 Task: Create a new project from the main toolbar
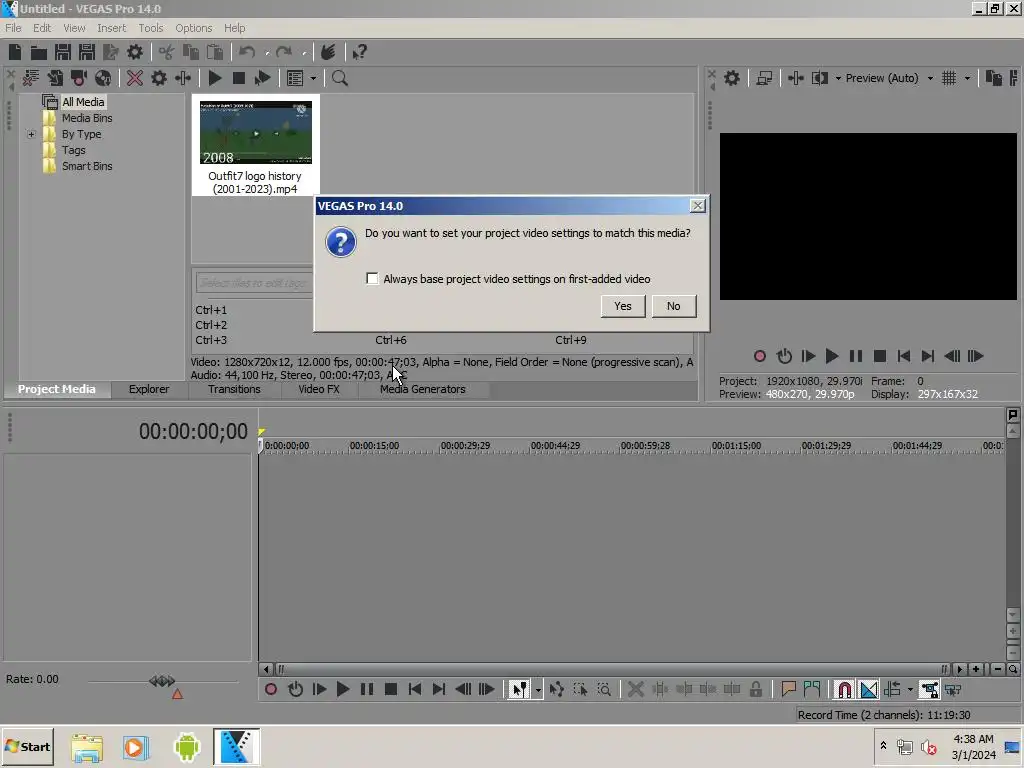[14, 52]
